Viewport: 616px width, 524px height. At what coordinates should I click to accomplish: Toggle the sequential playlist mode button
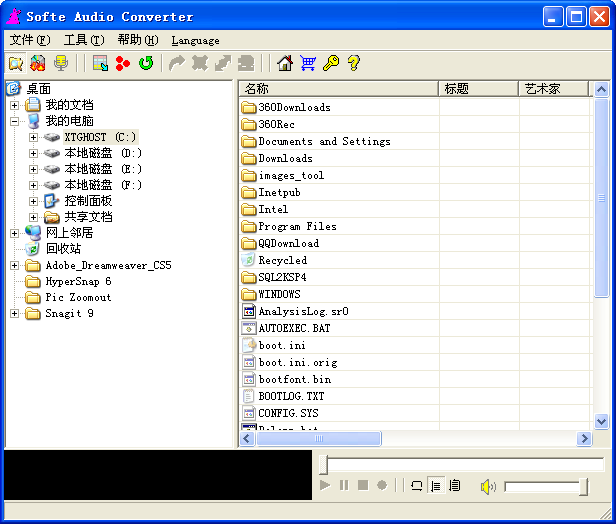tap(435, 486)
